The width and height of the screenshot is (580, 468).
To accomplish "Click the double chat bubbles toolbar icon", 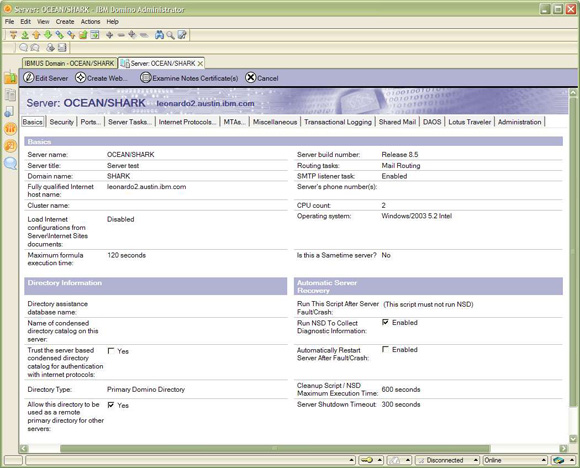I will tap(35, 47).
